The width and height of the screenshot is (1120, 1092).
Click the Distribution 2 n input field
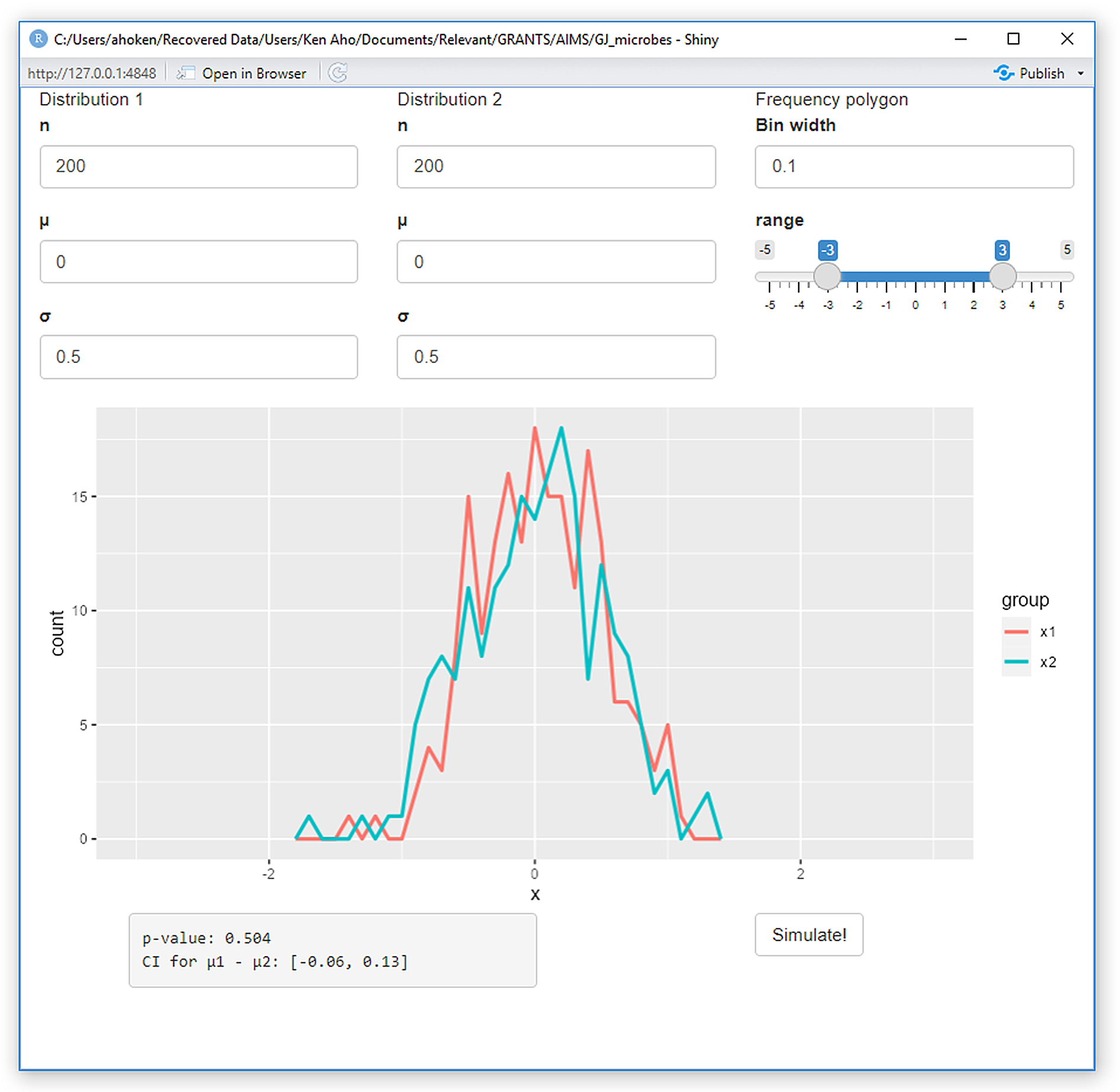(x=556, y=167)
